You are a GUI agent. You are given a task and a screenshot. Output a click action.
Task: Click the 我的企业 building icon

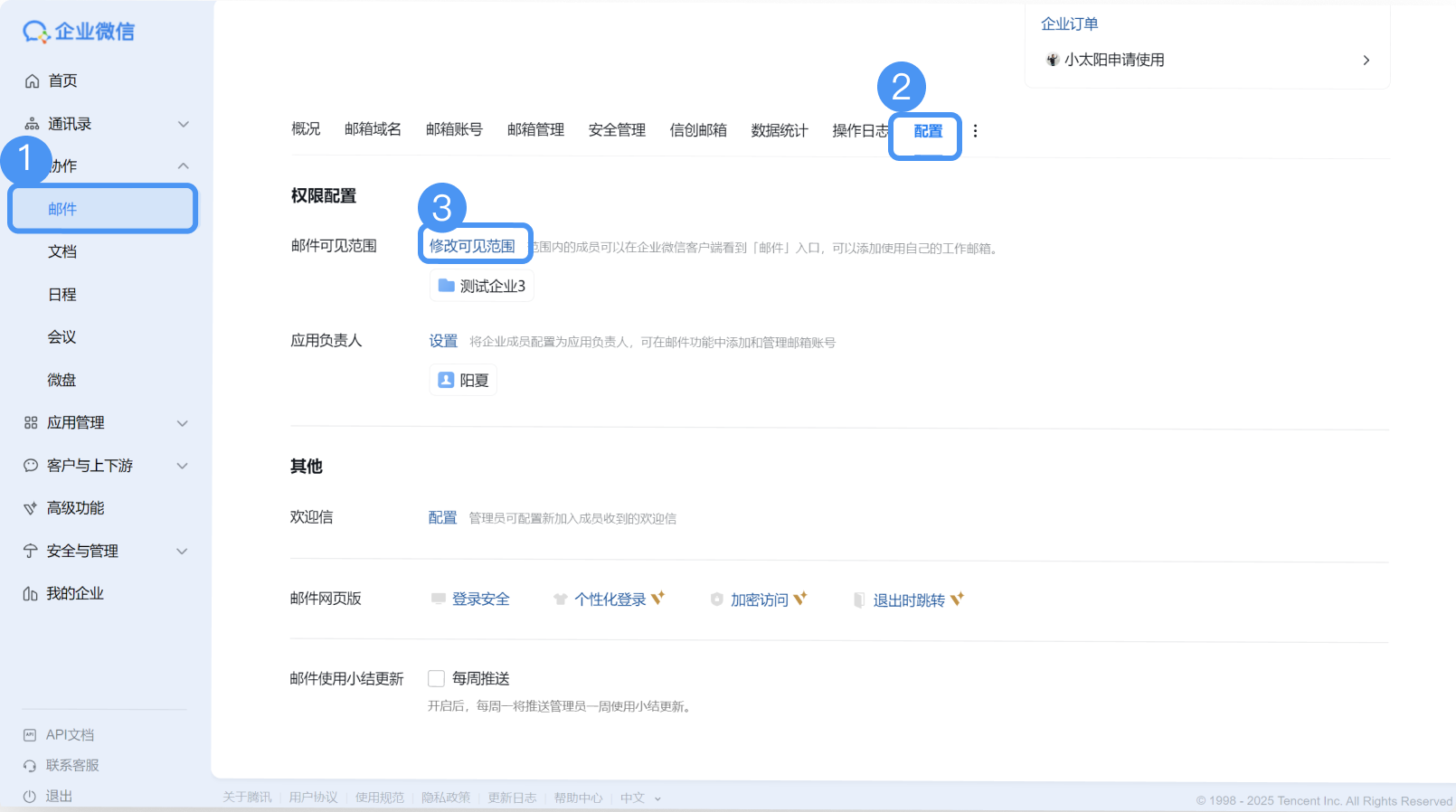[x=31, y=594]
